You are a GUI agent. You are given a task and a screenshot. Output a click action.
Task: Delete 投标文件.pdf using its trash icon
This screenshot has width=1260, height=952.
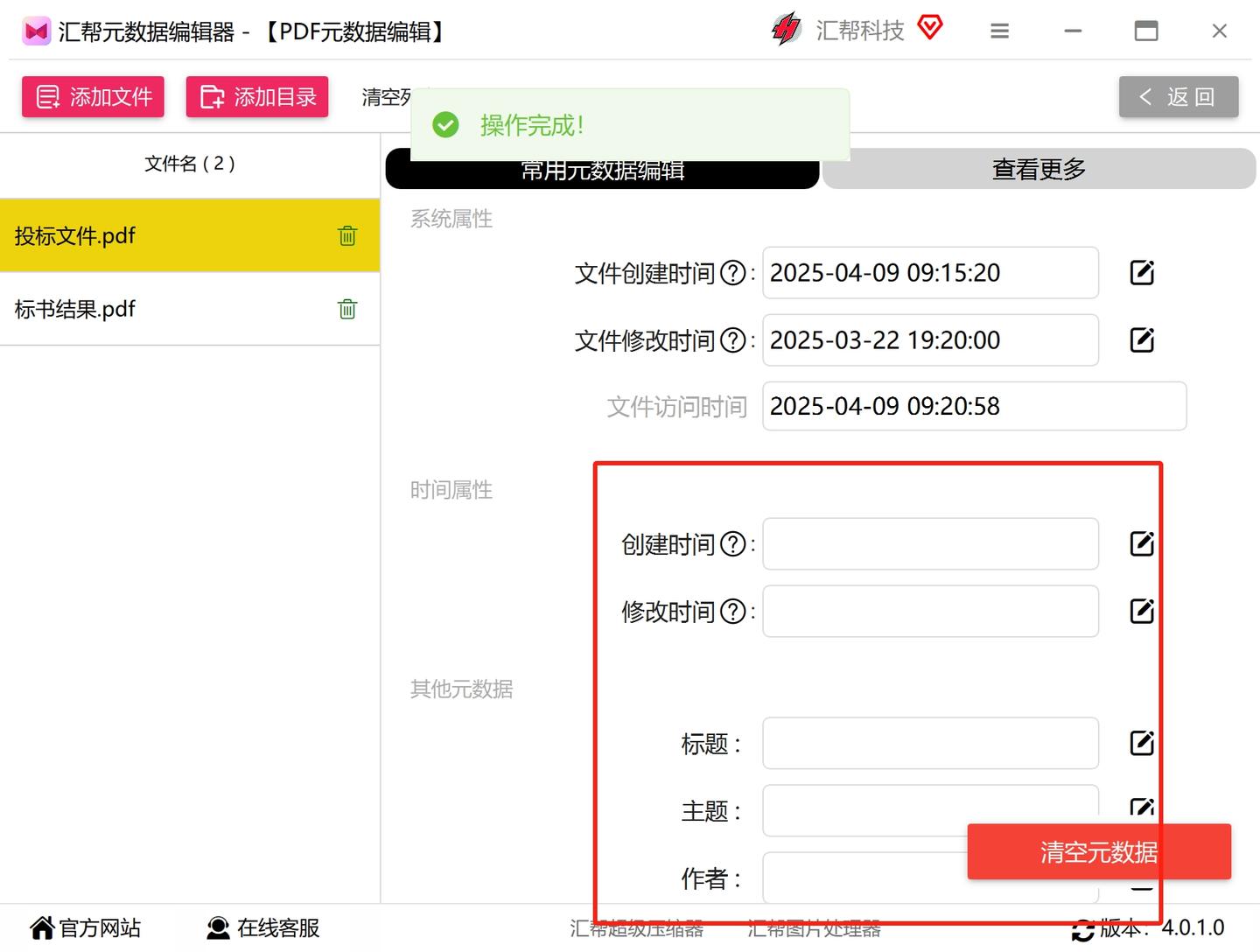[x=347, y=235]
